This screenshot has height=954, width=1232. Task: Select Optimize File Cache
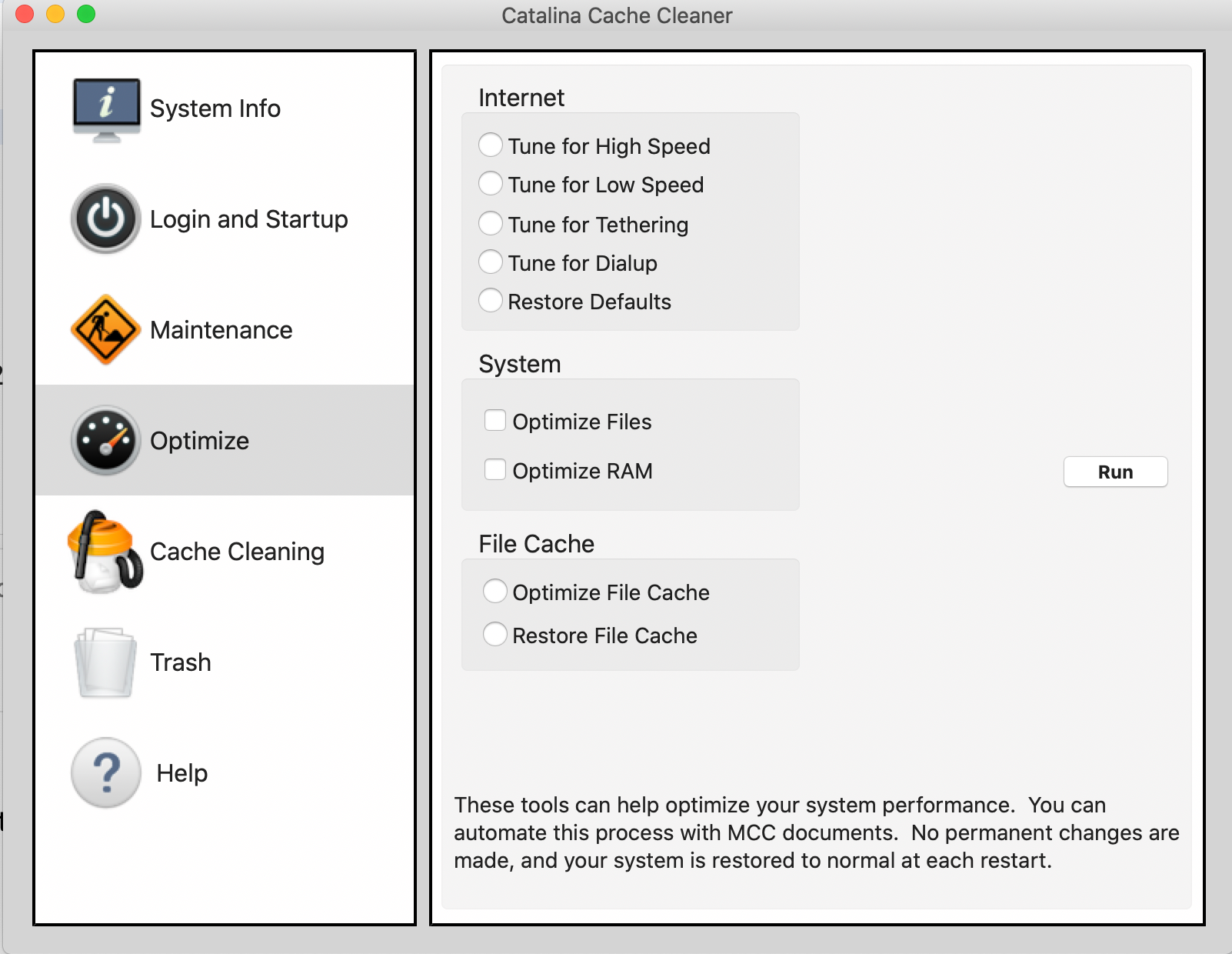494,591
